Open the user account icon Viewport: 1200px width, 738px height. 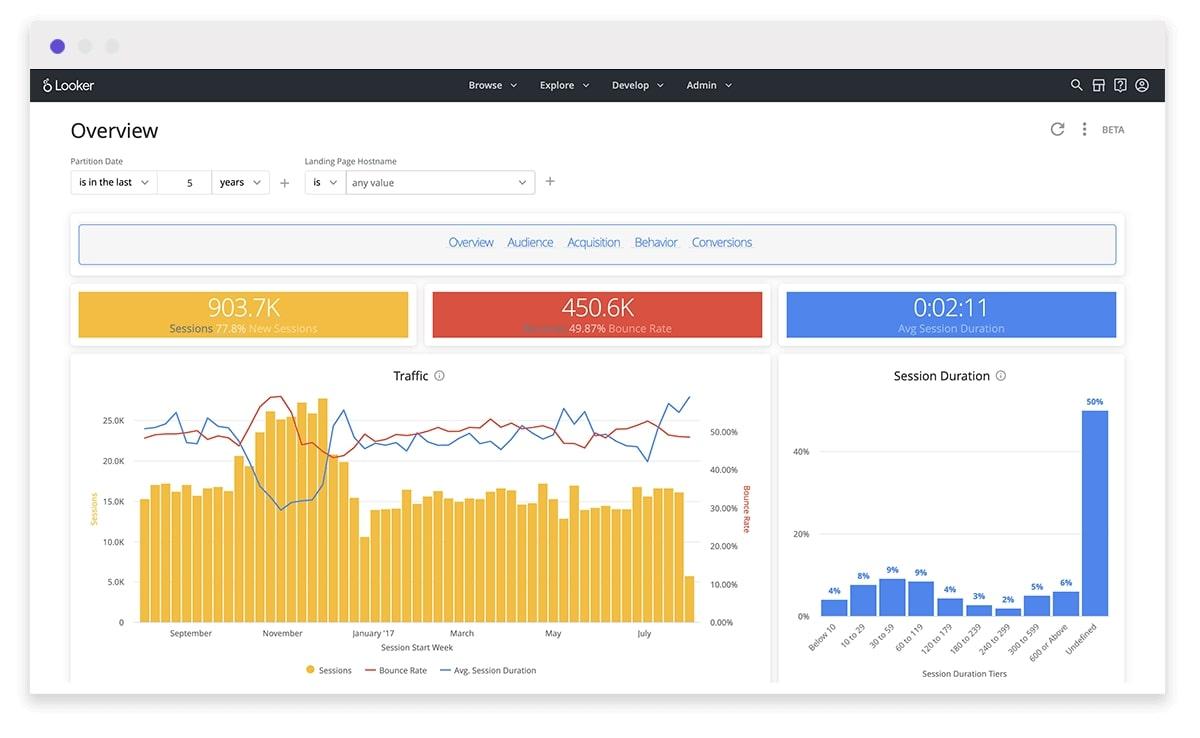click(1142, 85)
